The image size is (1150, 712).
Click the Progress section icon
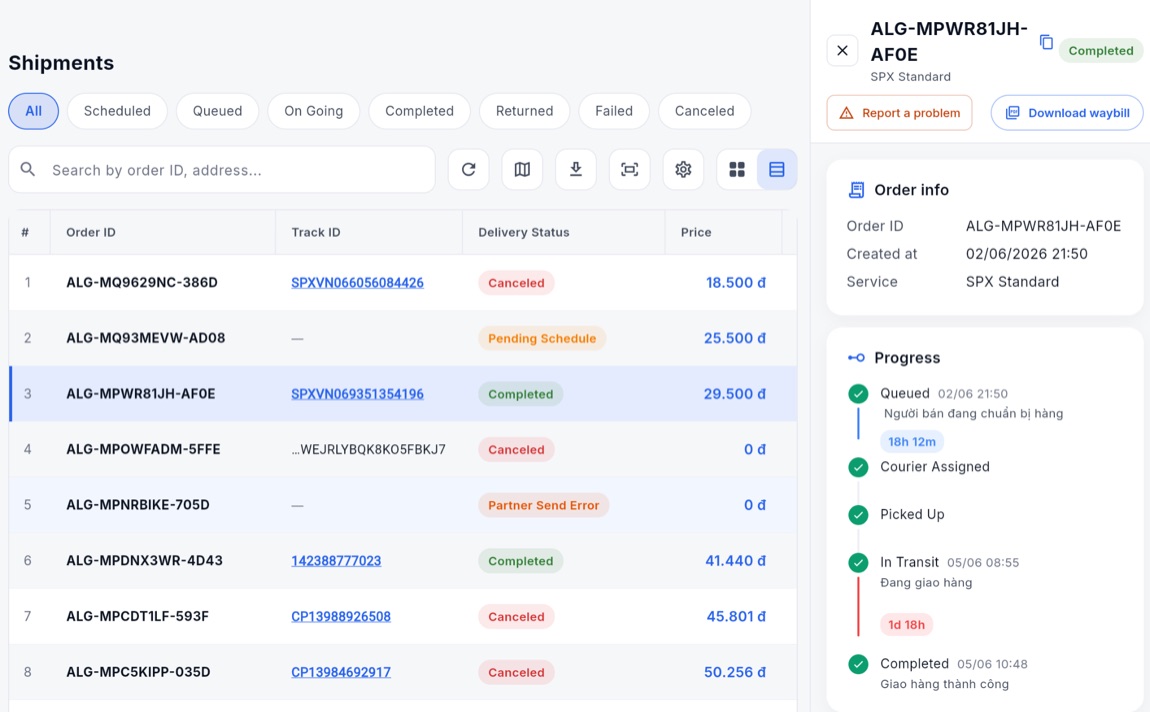point(856,358)
